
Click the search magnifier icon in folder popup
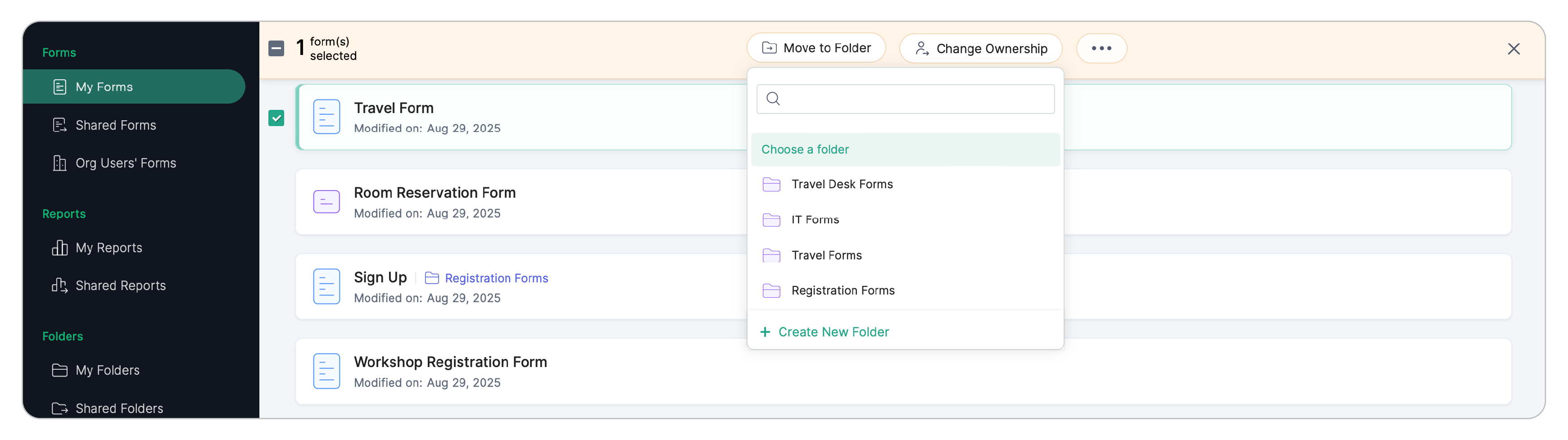pos(773,99)
